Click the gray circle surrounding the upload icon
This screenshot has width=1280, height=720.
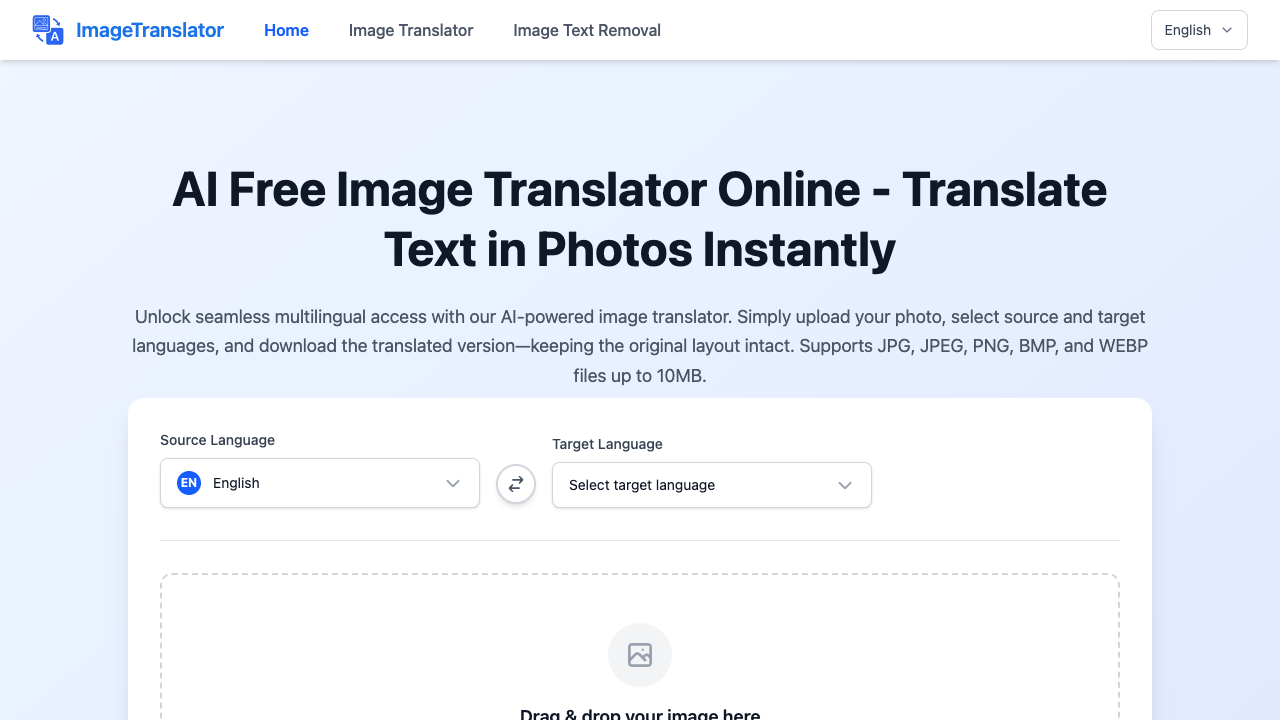[639, 655]
